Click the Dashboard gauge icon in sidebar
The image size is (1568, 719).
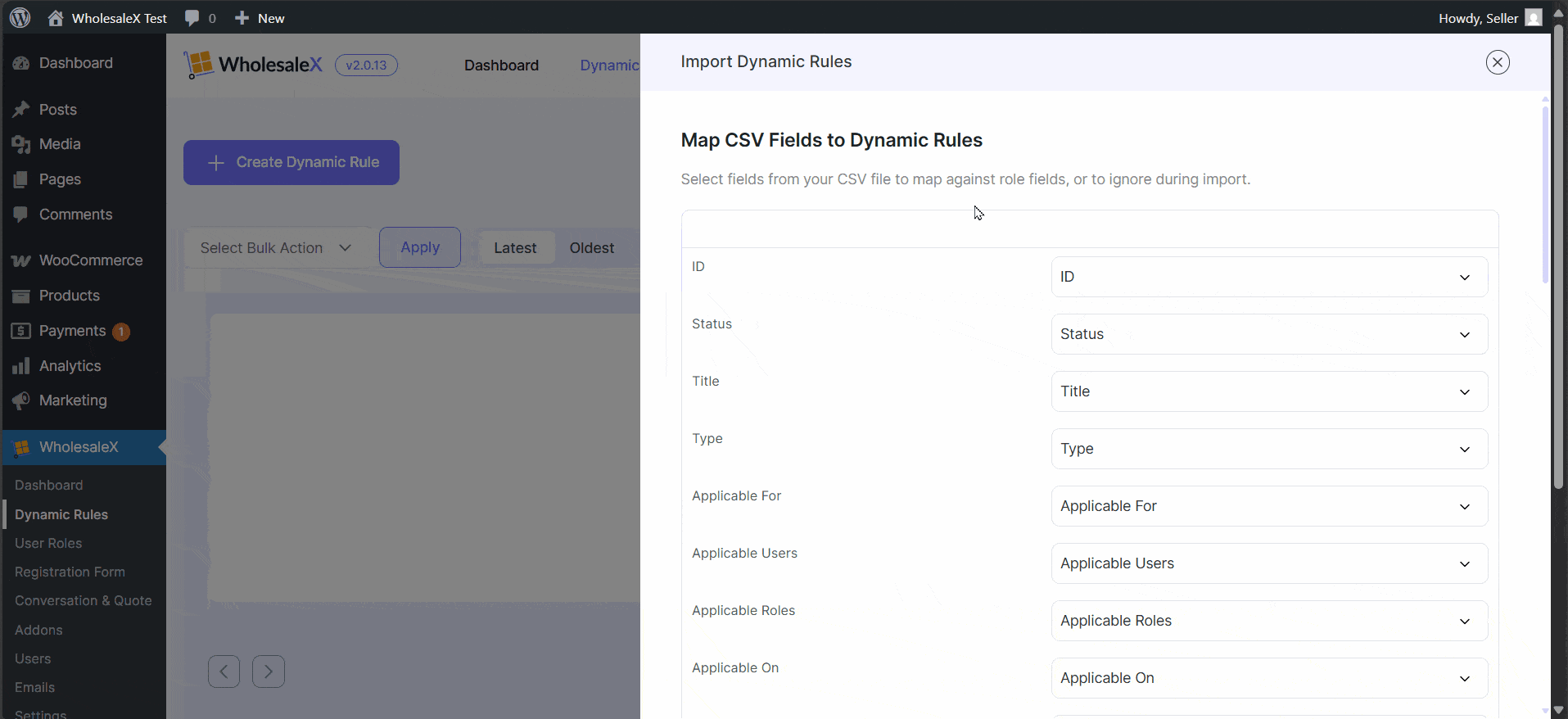coord(21,63)
